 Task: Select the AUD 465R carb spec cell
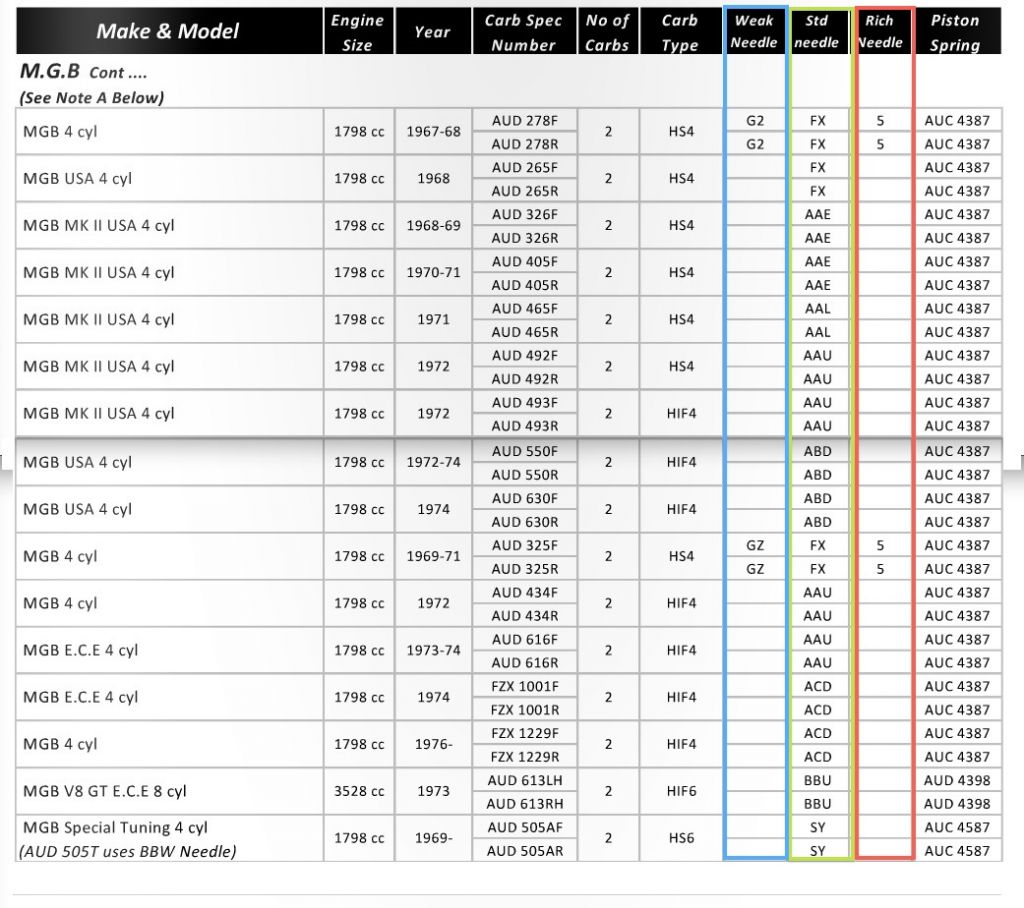pyautogui.click(x=524, y=332)
